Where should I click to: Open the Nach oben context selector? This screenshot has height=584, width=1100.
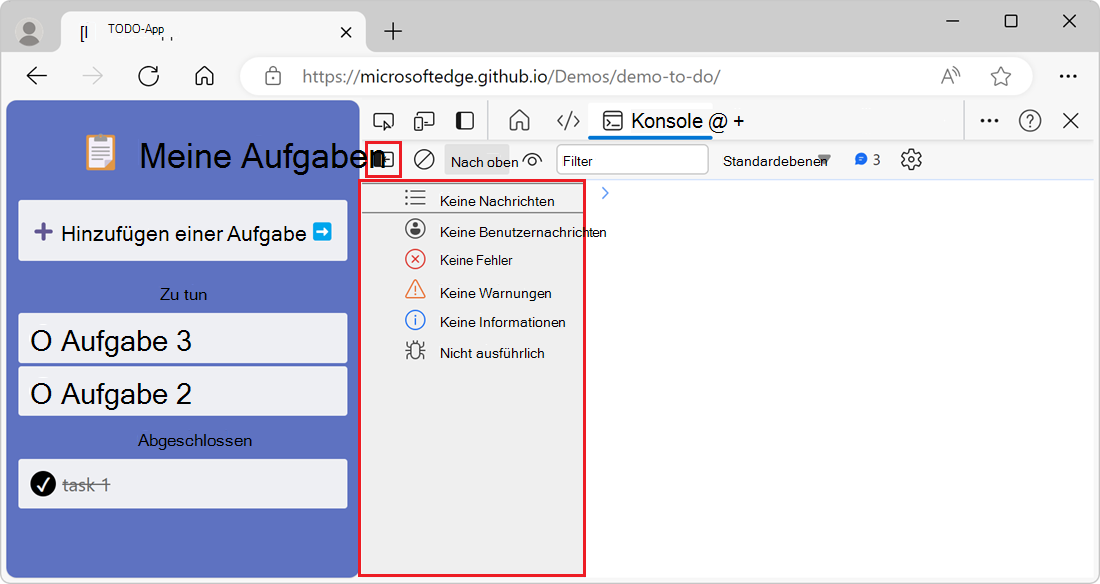[484, 161]
